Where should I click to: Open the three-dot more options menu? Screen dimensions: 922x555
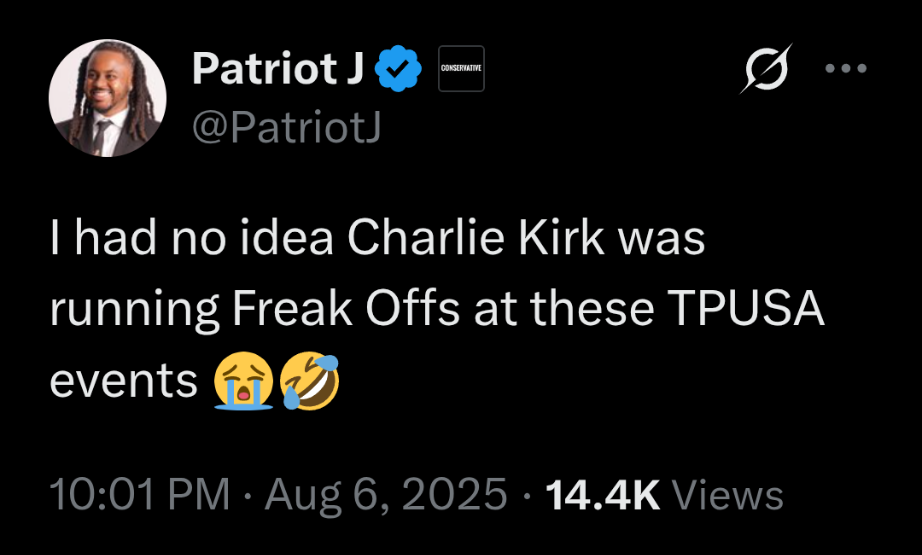(845, 69)
